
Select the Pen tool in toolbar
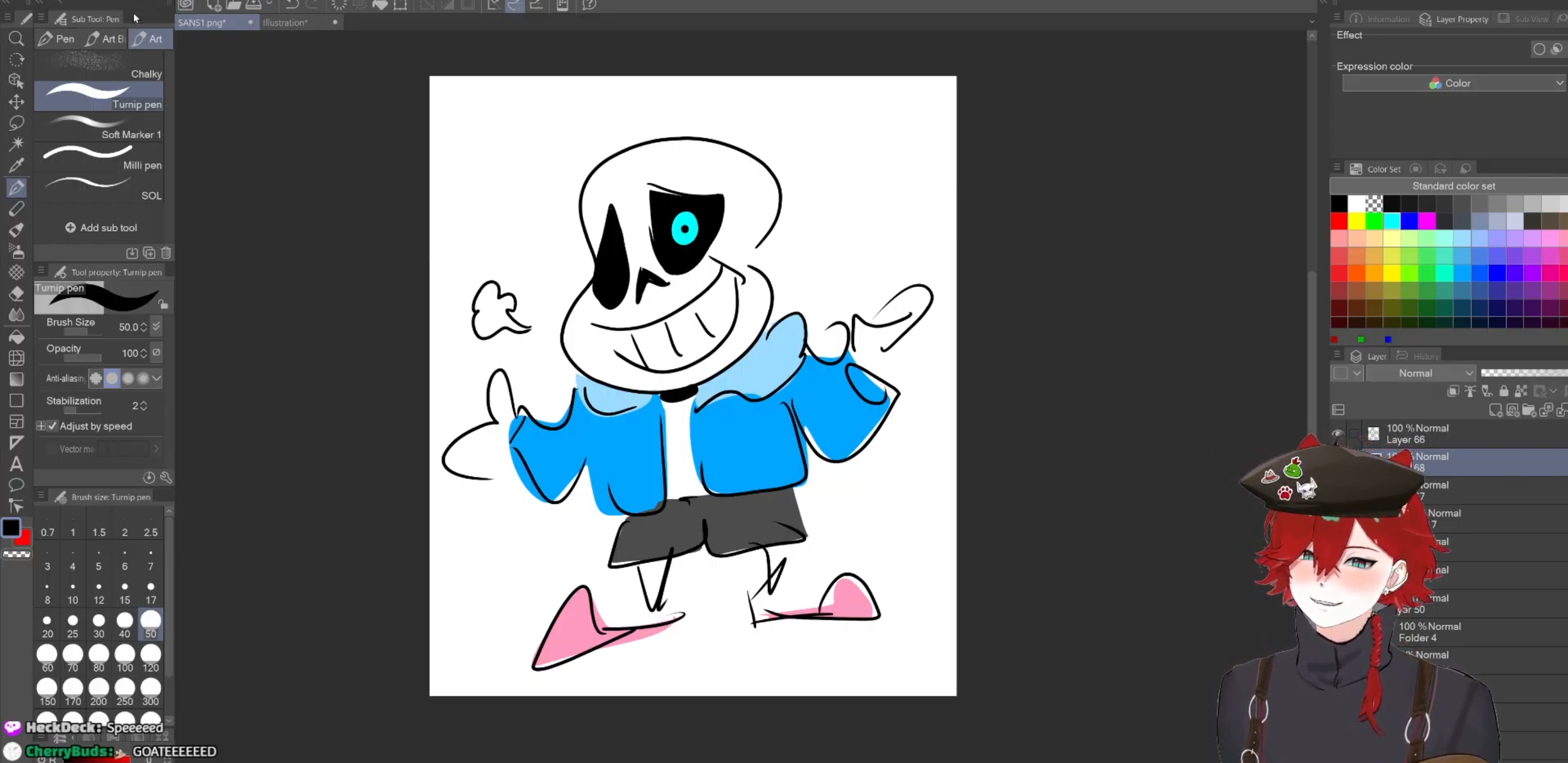[16, 188]
